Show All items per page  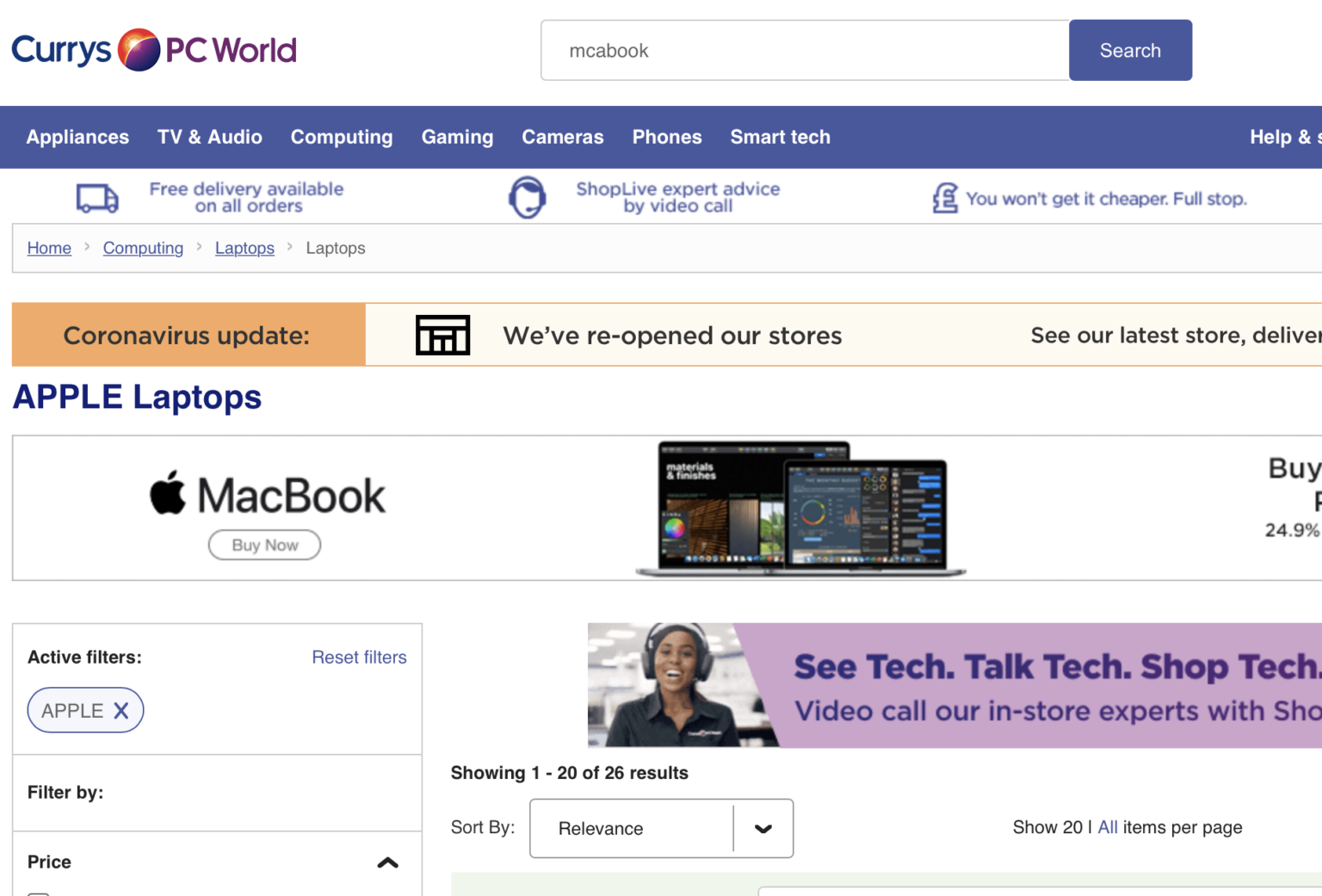tap(1107, 827)
